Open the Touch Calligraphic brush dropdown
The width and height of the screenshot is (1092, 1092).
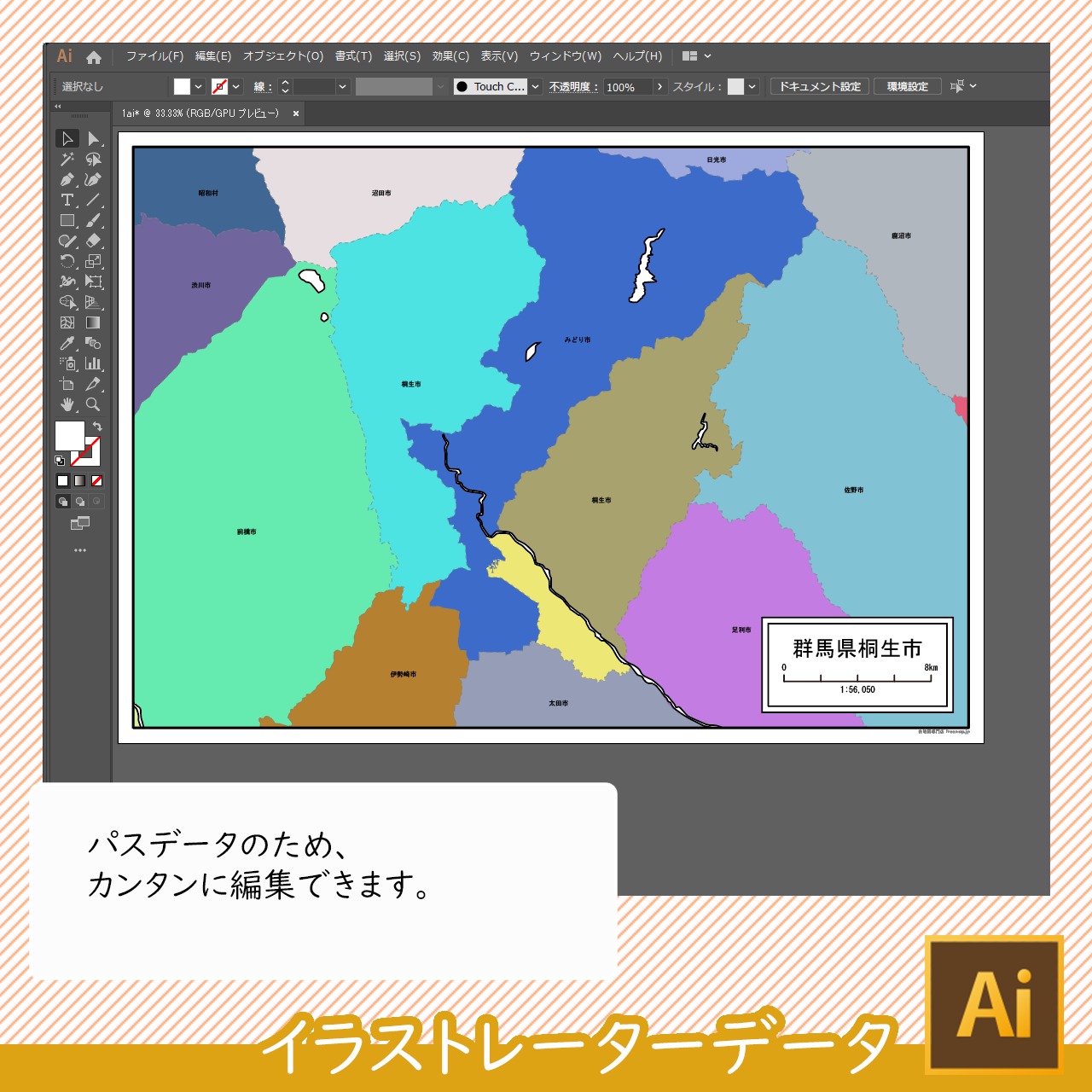pos(535,86)
